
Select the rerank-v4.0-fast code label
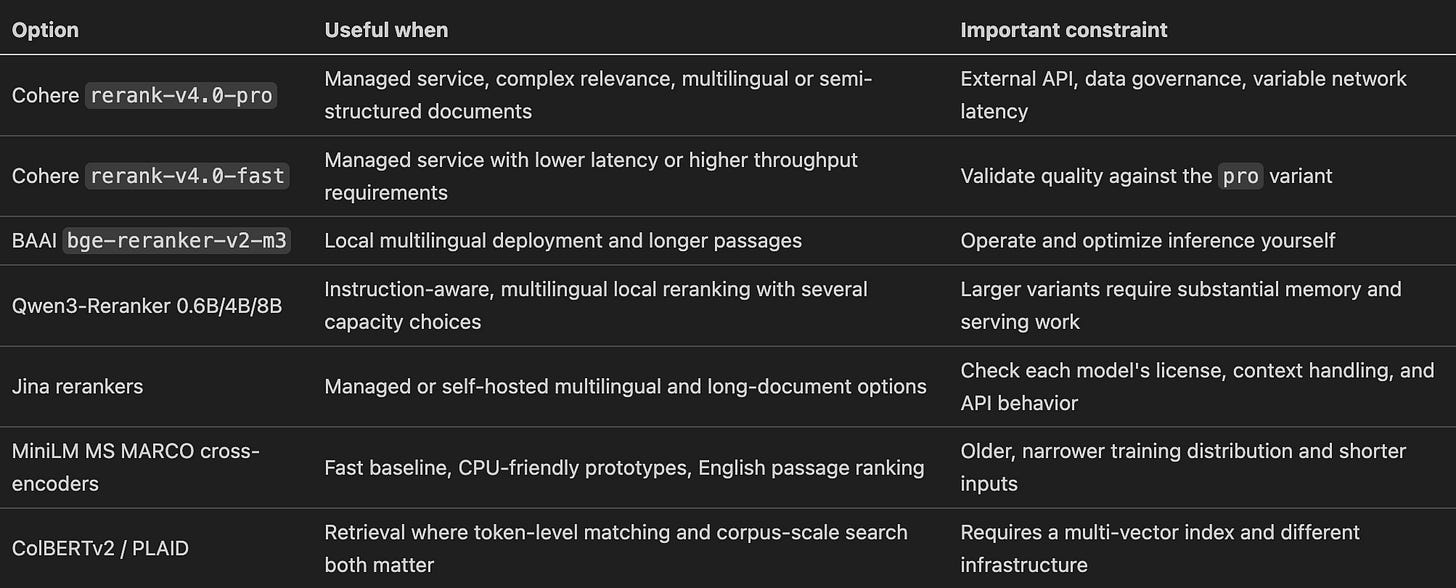click(x=187, y=176)
